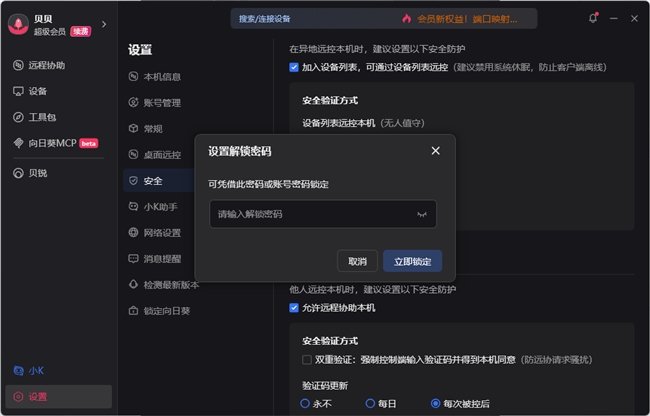Image resolution: width=650 pixels, height=416 pixels.
Task: Click the 取消 button in dialog
Action: point(357,261)
